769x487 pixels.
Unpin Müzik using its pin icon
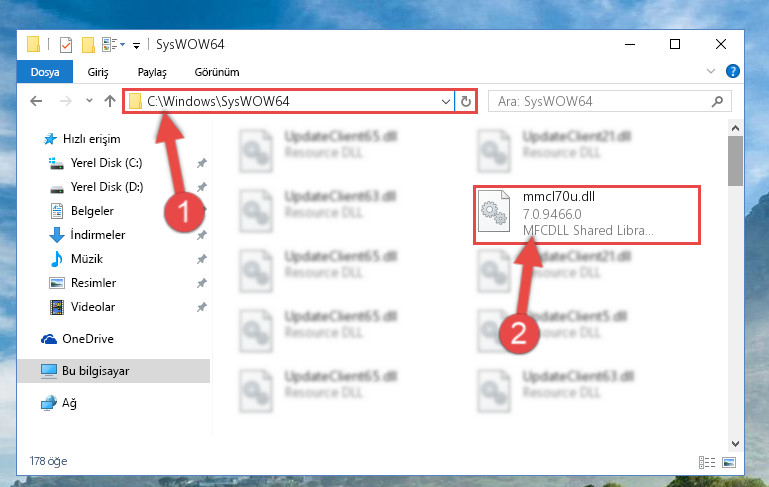[x=202, y=259]
